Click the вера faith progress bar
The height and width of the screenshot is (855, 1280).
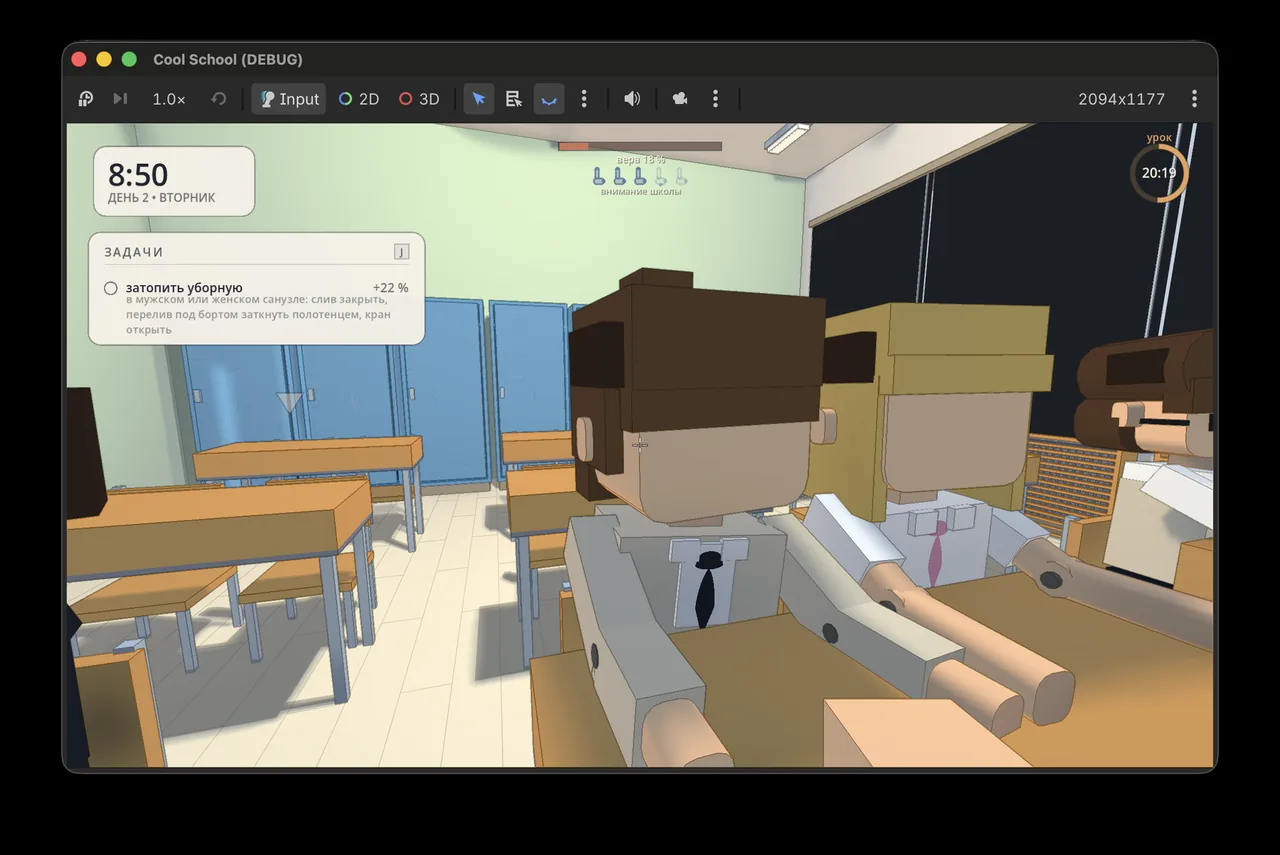pos(640,146)
